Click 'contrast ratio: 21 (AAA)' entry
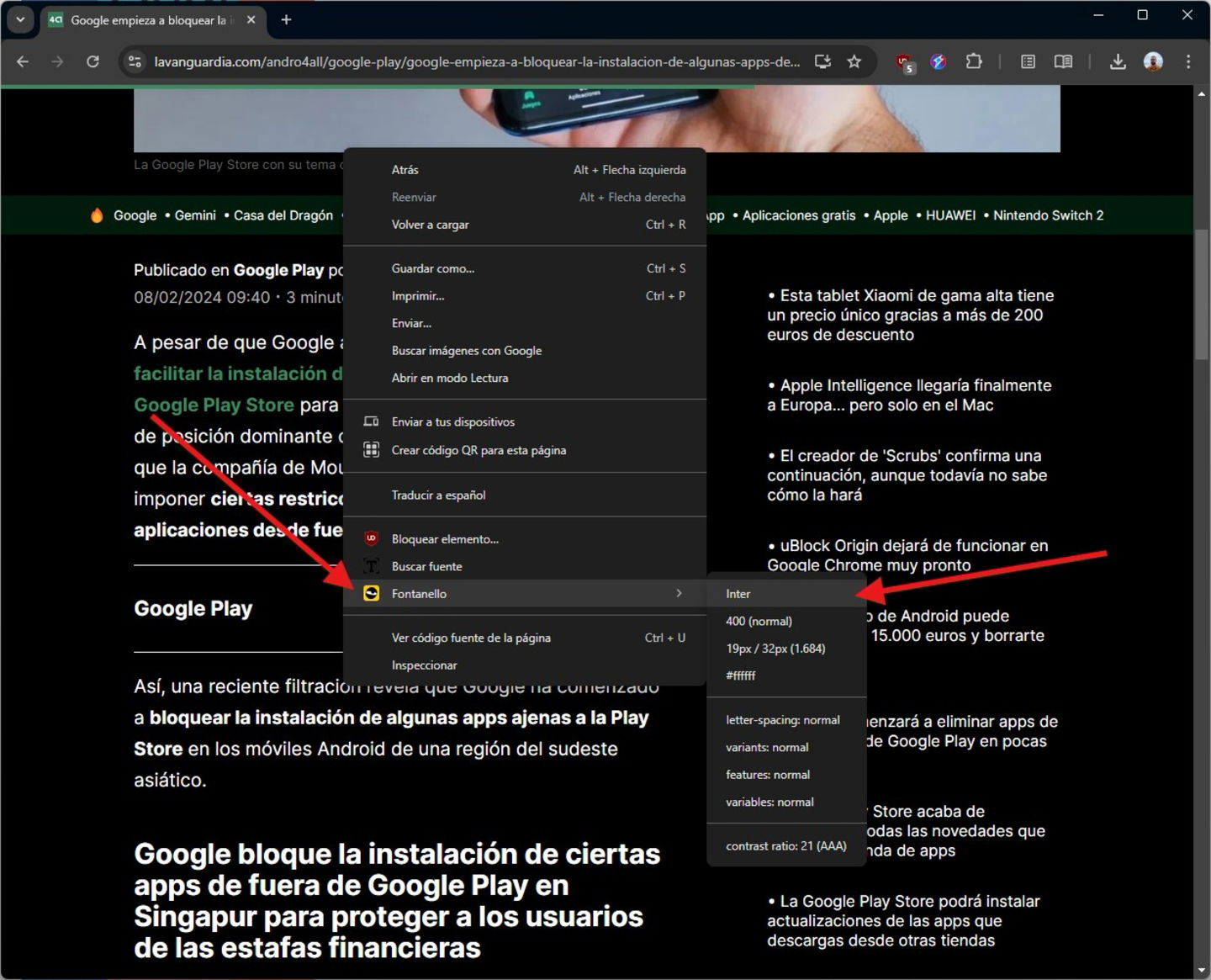Image resolution: width=1211 pixels, height=980 pixels. (786, 846)
